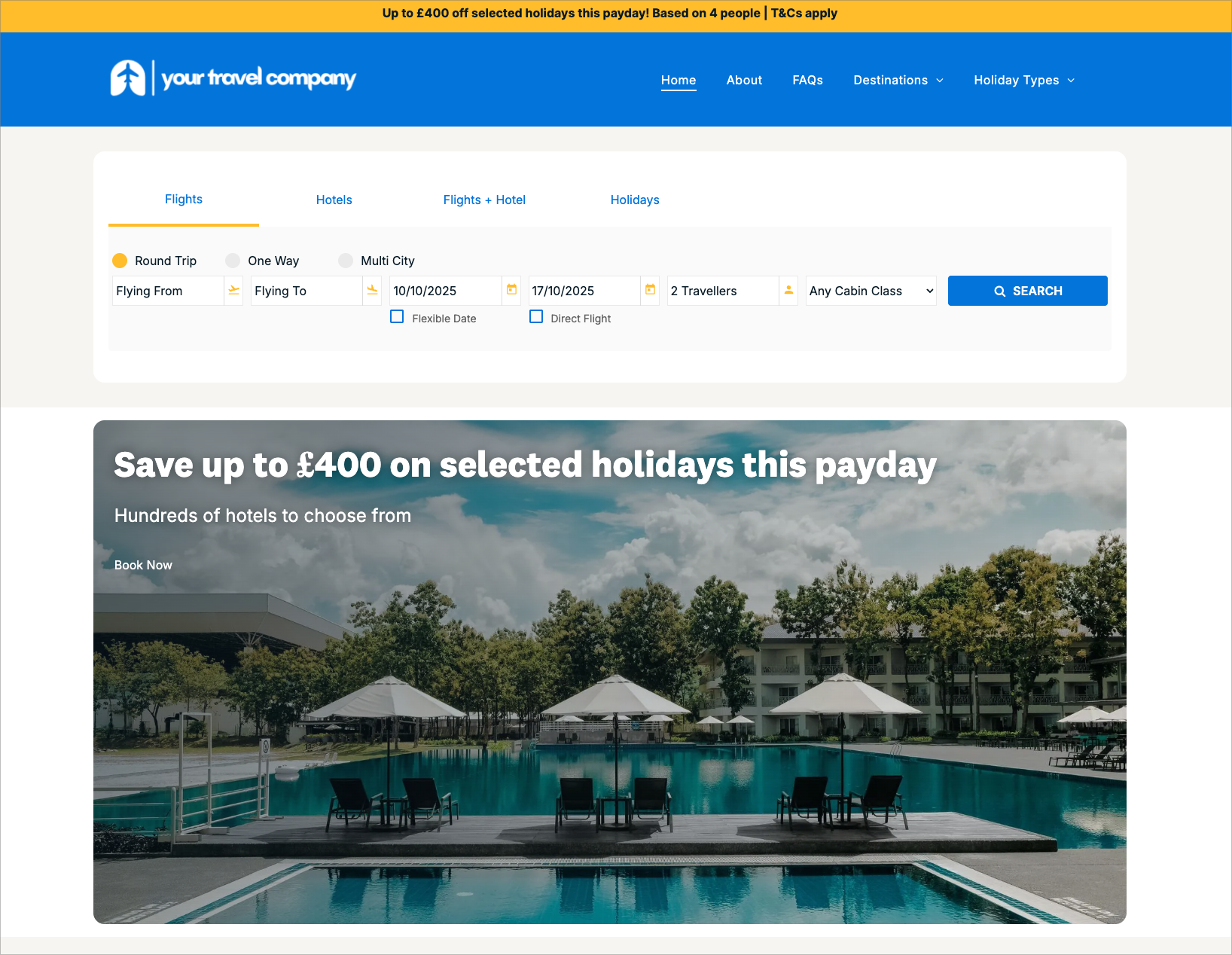Open the Any Cabin Class dropdown

click(871, 291)
